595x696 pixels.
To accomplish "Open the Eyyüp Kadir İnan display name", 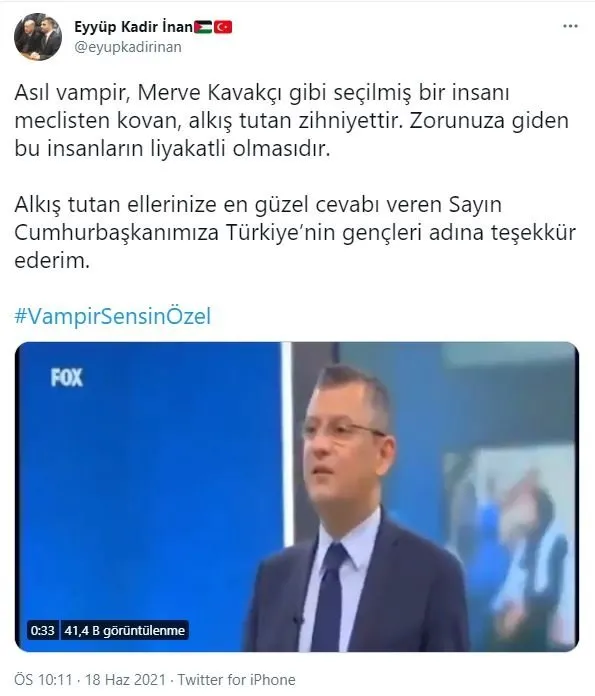I will (133, 27).
